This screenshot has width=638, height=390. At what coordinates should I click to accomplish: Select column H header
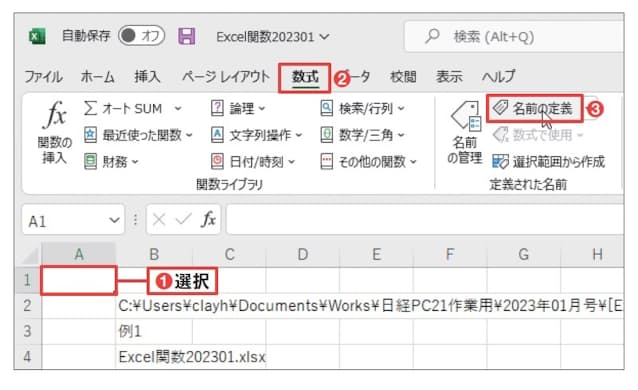click(x=592, y=255)
